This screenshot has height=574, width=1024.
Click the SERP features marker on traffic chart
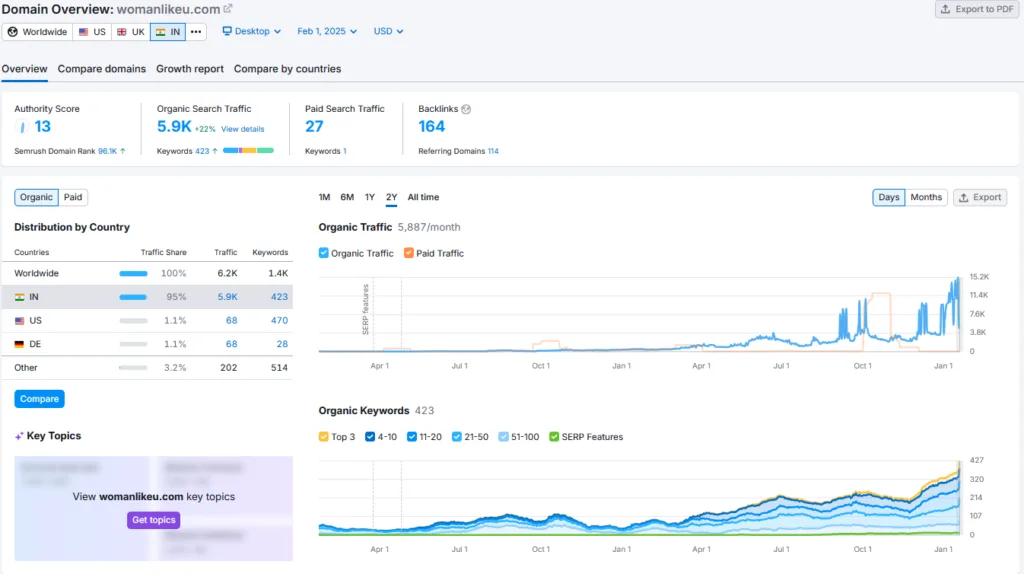coord(366,310)
